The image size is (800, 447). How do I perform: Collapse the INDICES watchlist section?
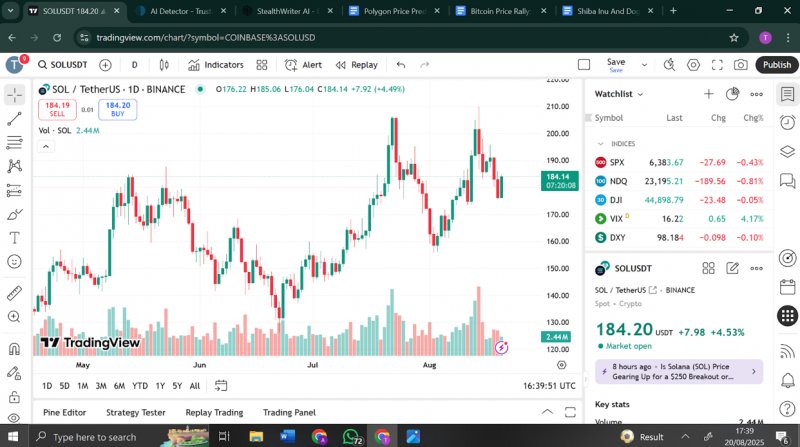pos(601,144)
